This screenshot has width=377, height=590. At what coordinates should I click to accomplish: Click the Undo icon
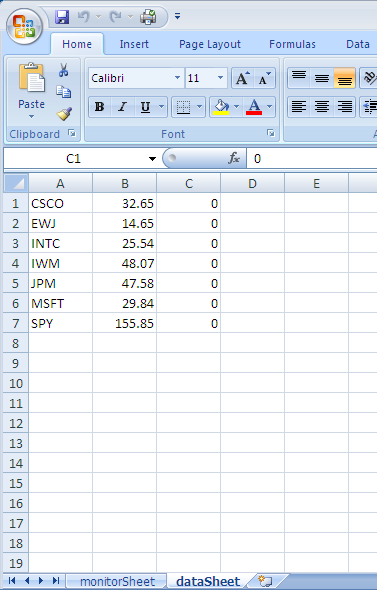tap(84, 17)
